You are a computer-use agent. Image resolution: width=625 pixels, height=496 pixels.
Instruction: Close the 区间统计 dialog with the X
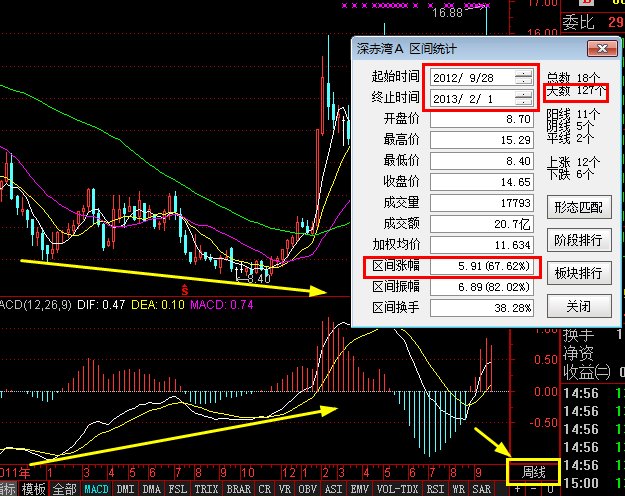pyautogui.click(x=598, y=49)
